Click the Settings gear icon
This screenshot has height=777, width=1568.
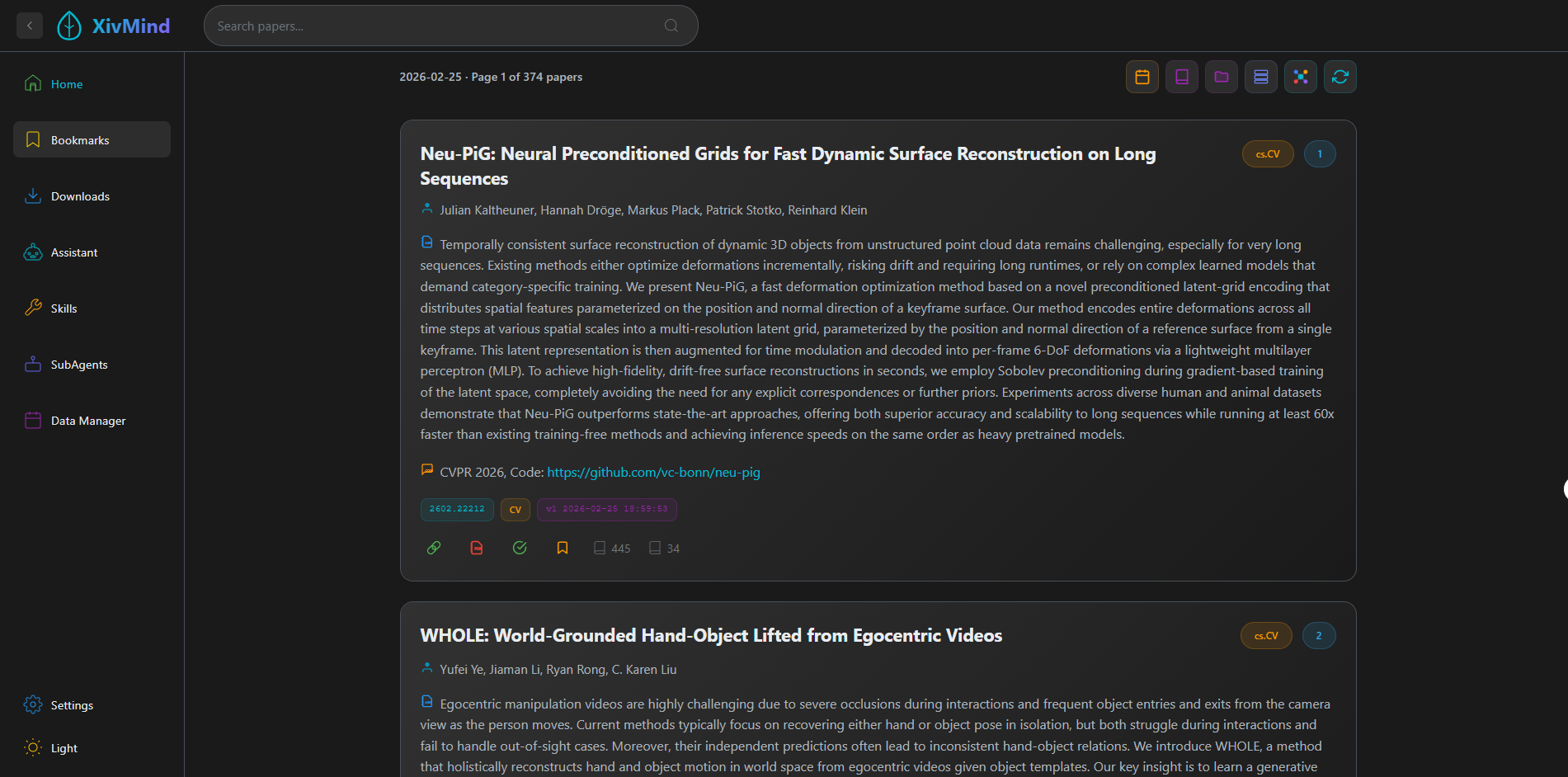(33, 704)
